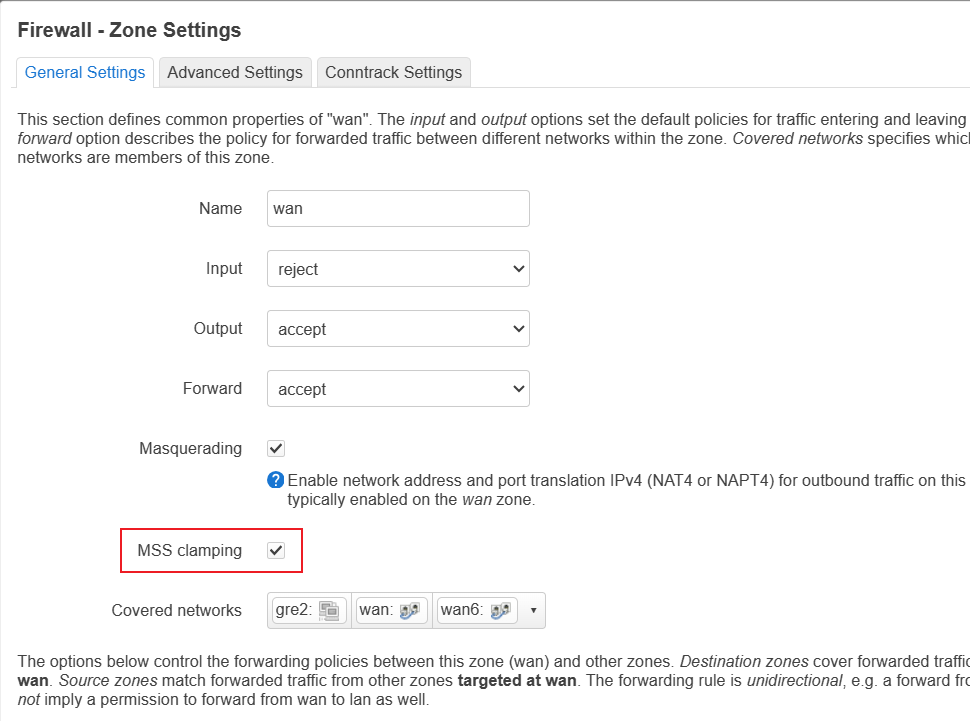Screen dimensions: 970x721
Task: Expand the Covered networks selector arrow
Action: point(533,610)
